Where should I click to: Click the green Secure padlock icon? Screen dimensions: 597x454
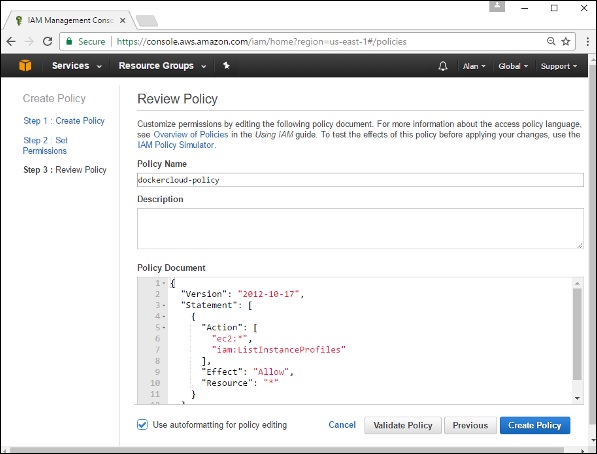point(69,41)
